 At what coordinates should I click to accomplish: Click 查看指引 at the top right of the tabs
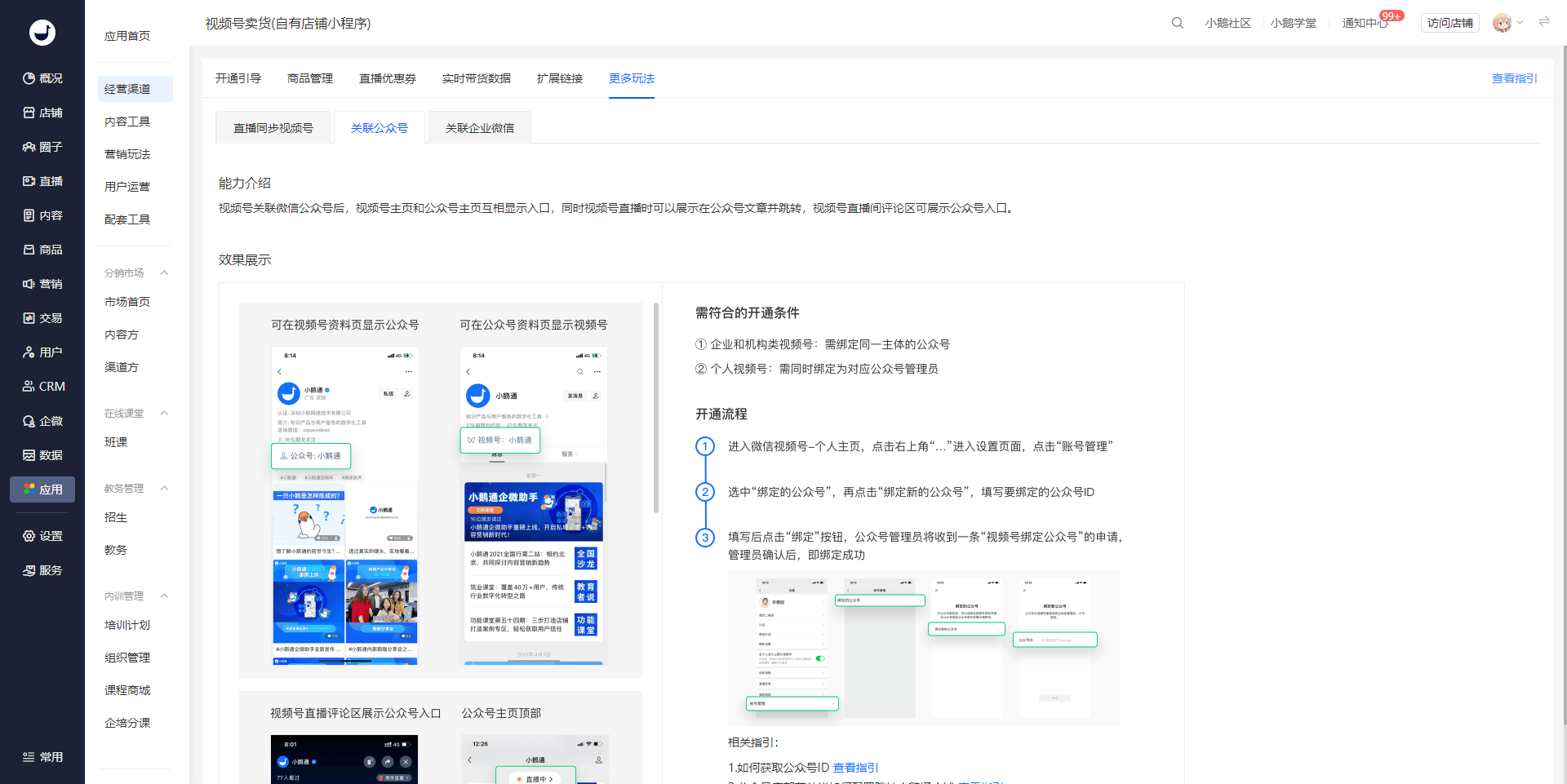pos(1515,78)
